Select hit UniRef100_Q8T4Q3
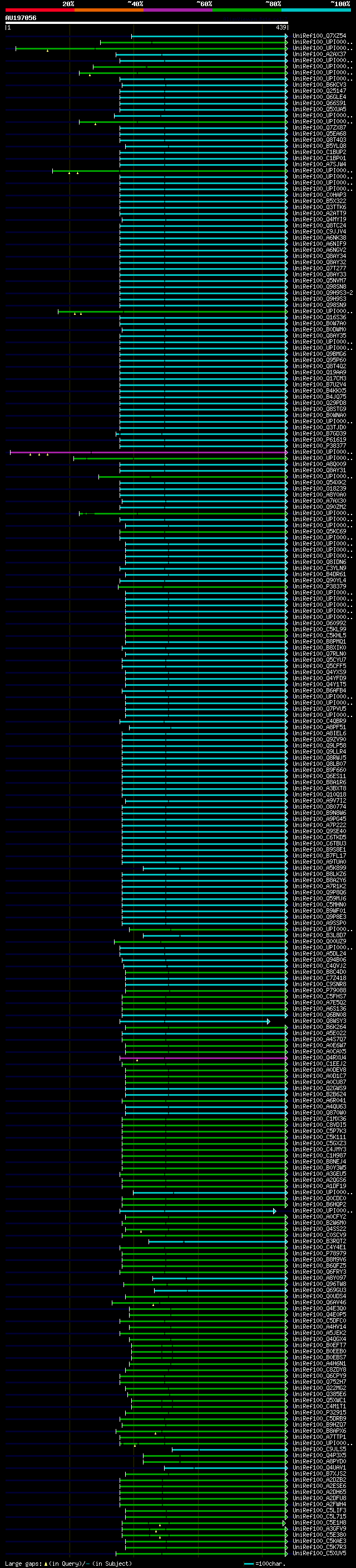The width and height of the screenshot is (356, 1568). [x=319, y=140]
